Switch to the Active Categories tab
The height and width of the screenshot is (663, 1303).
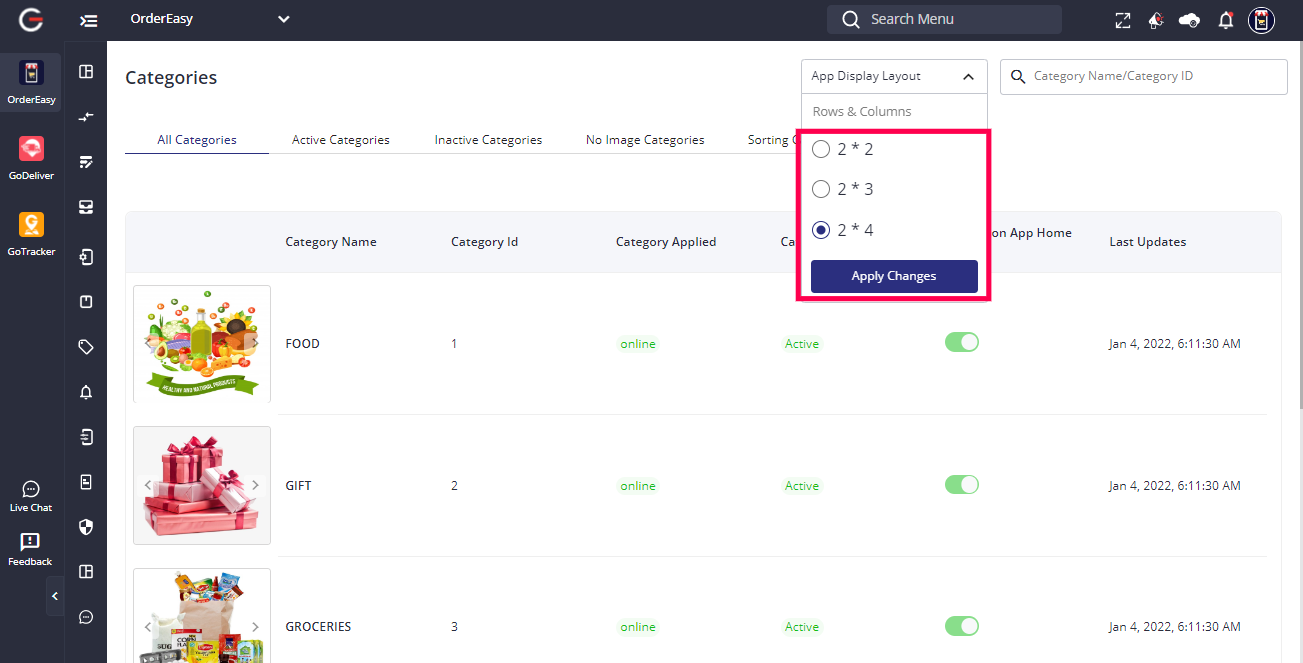[340, 140]
